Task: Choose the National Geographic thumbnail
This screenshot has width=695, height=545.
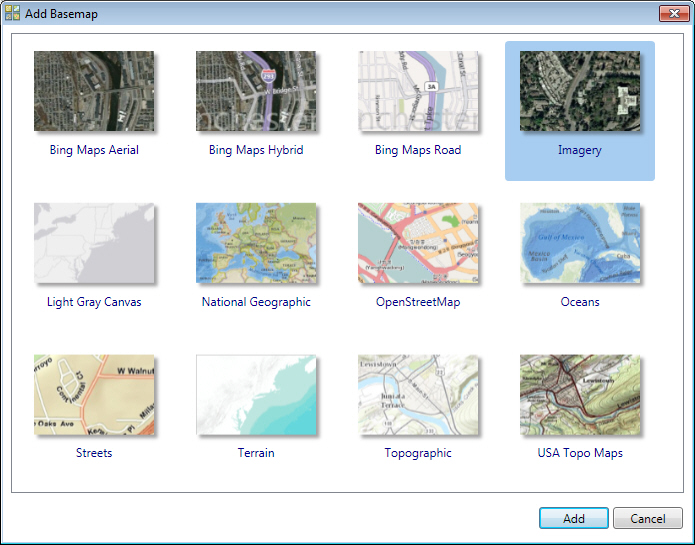Action: (256, 243)
